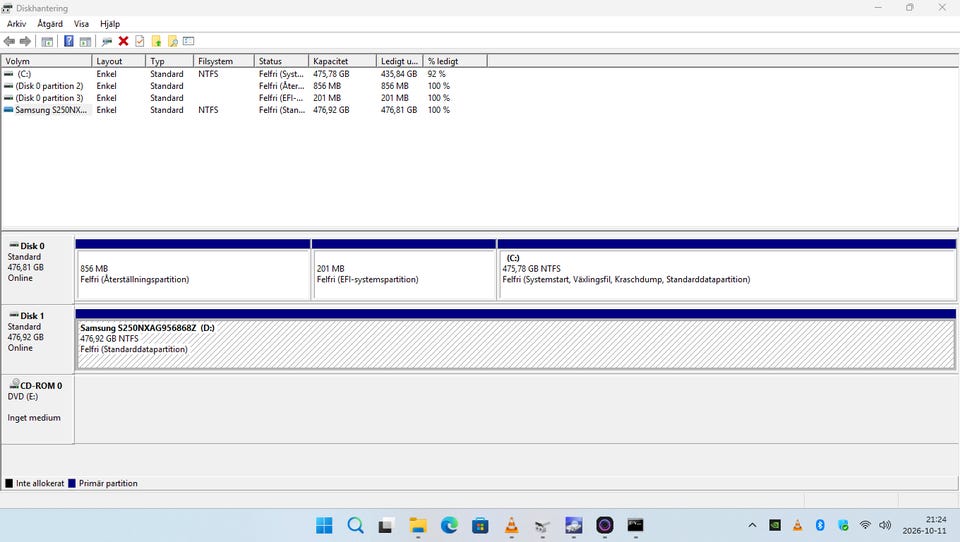This screenshot has height=542, width=960.
Task: Select the 201 MB EFI-systempartition block
Action: pyautogui.click(x=404, y=269)
